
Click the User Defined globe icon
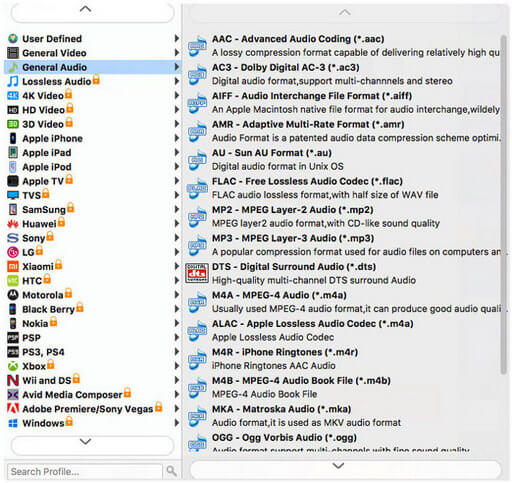point(13,39)
